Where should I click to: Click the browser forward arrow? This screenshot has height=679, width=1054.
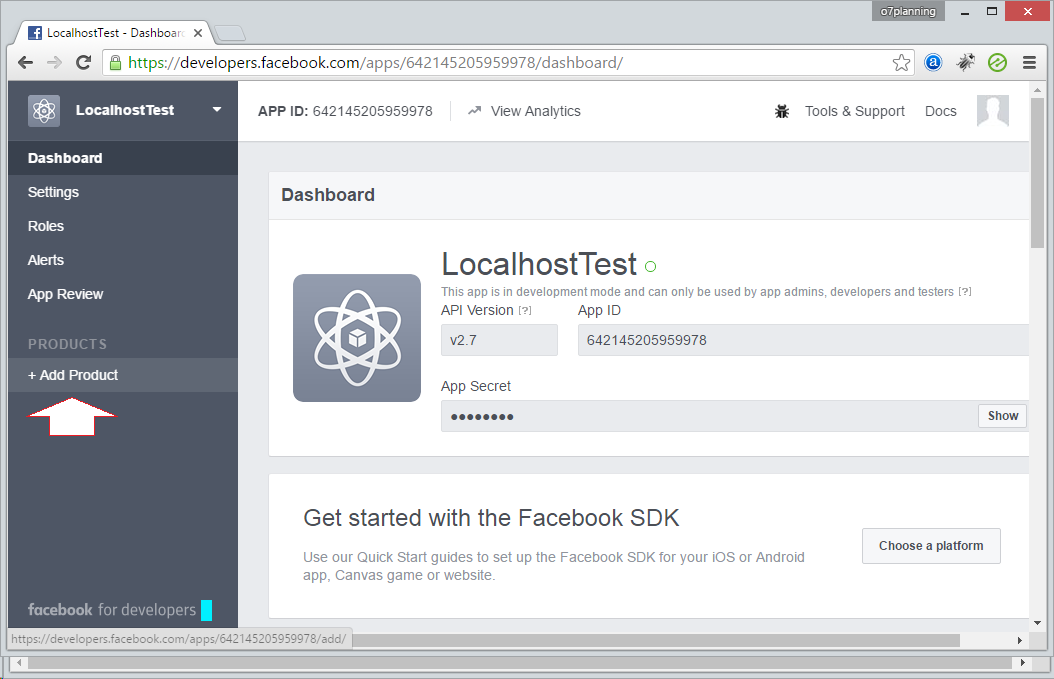[54, 63]
